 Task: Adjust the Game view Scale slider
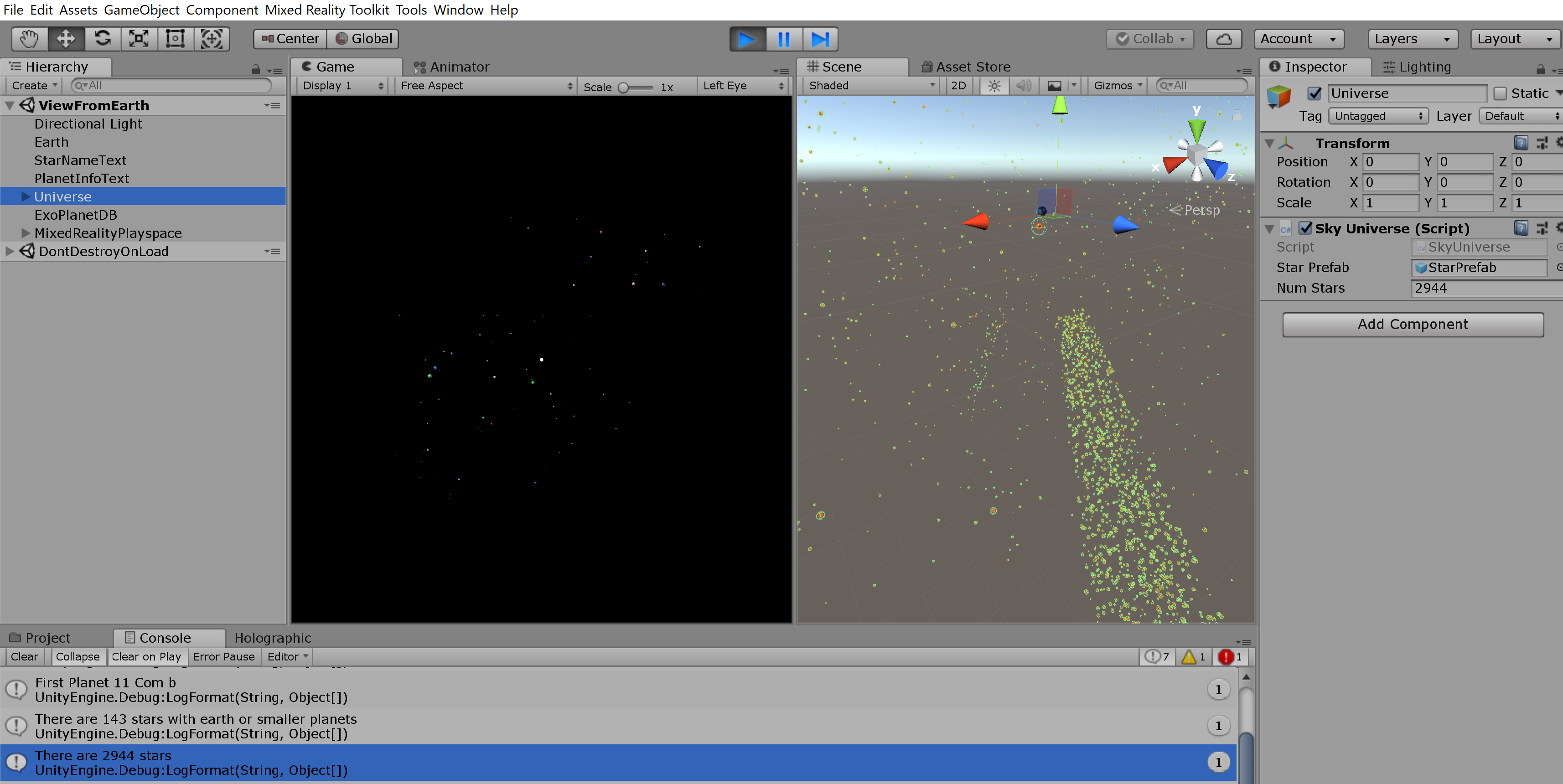point(624,88)
